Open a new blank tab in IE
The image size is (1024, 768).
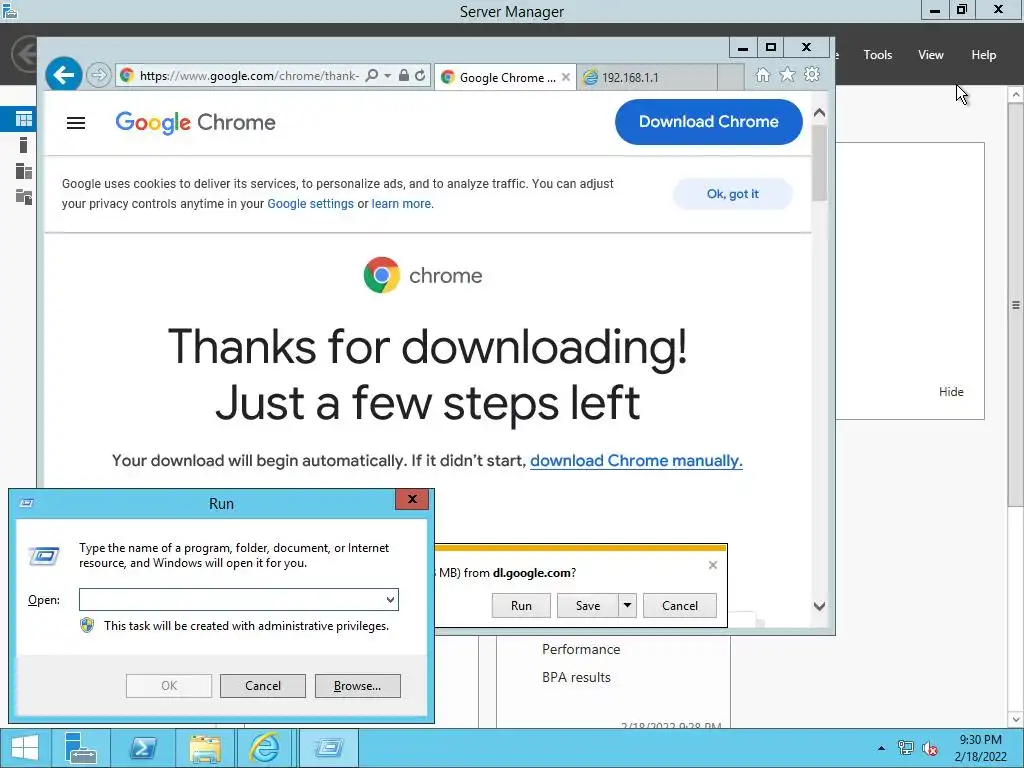pyautogui.click(x=730, y=77)
